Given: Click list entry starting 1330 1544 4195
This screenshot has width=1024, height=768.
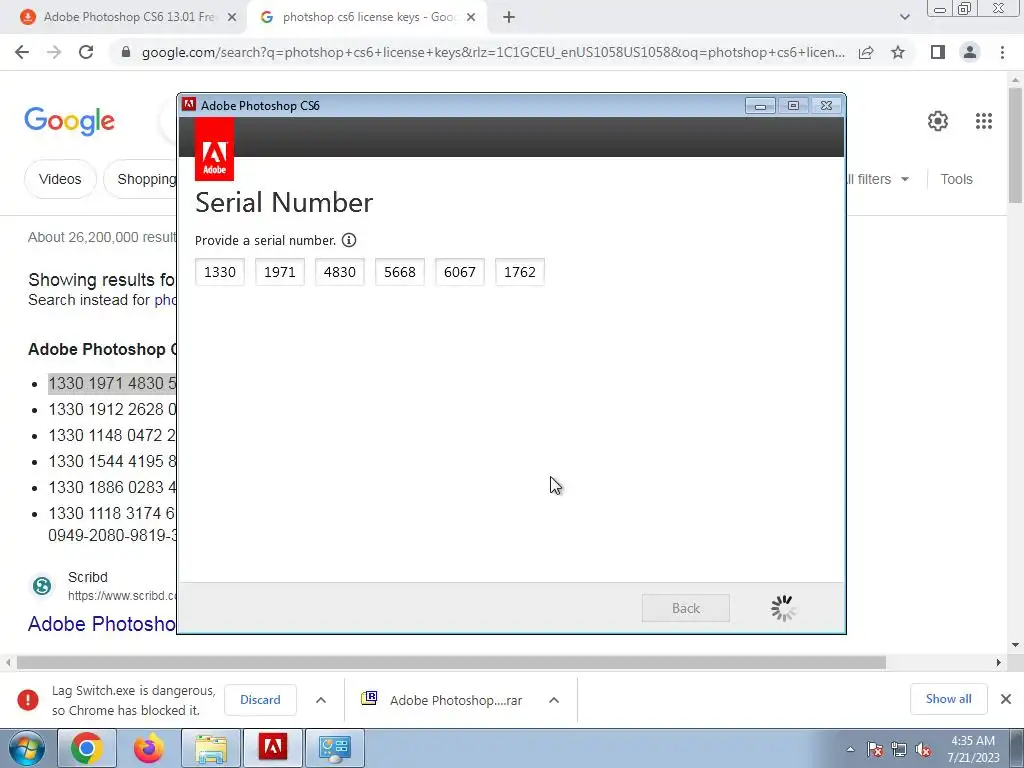Looking at the screenshot, I should (x=112, y=462).
